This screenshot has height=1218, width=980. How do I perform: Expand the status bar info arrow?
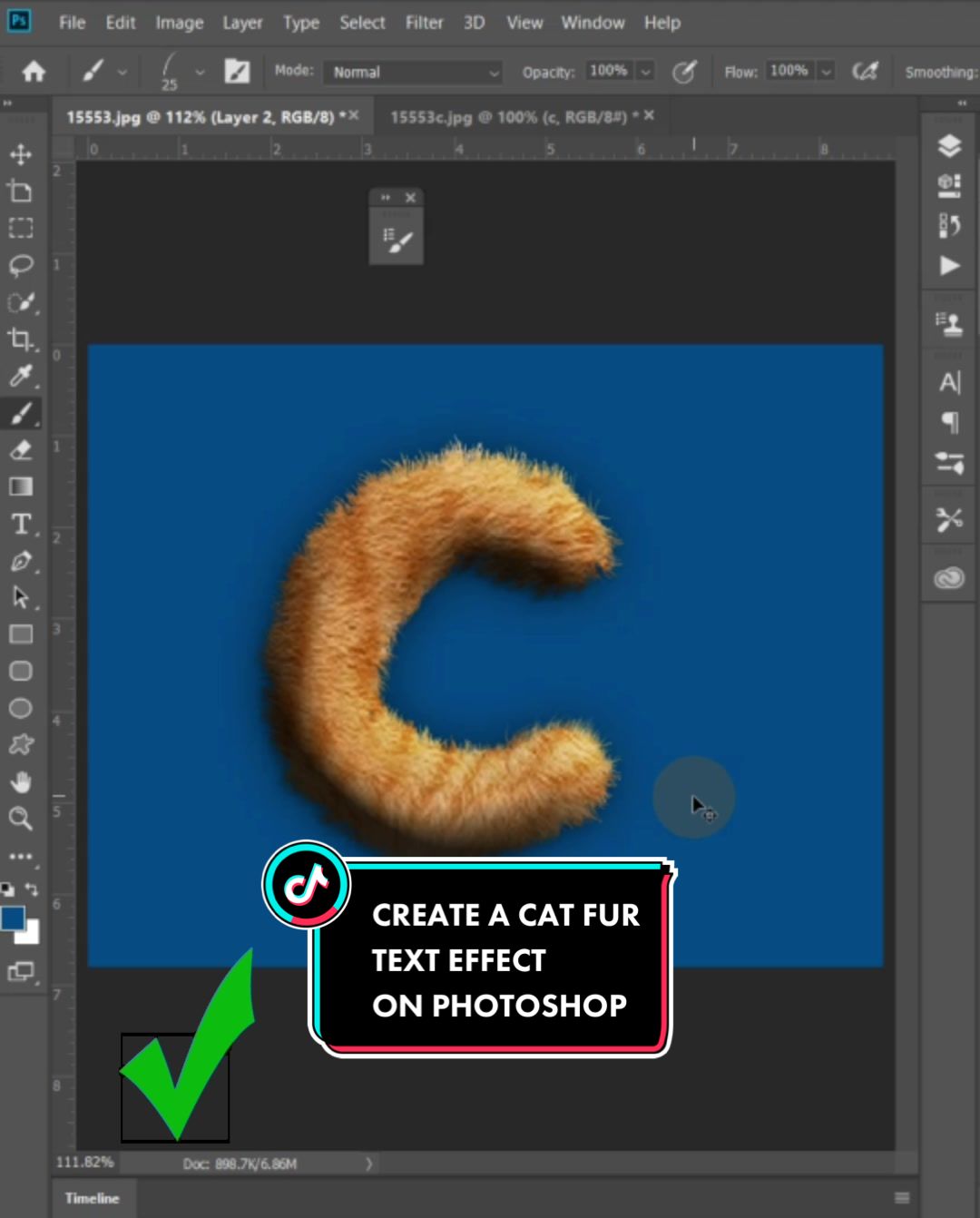click(368, 1164)
